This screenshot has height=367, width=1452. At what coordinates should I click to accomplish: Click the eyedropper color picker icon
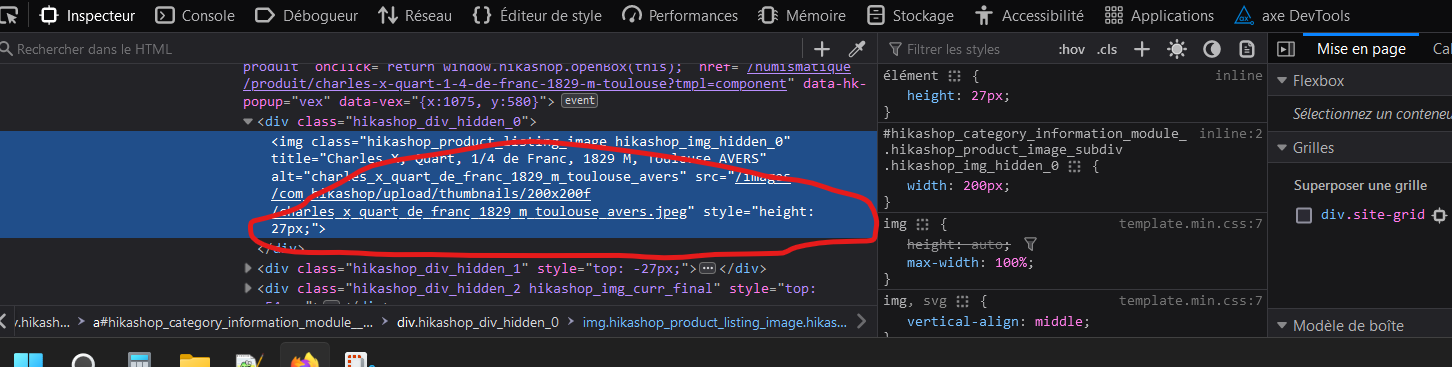(x=857, y=49)
